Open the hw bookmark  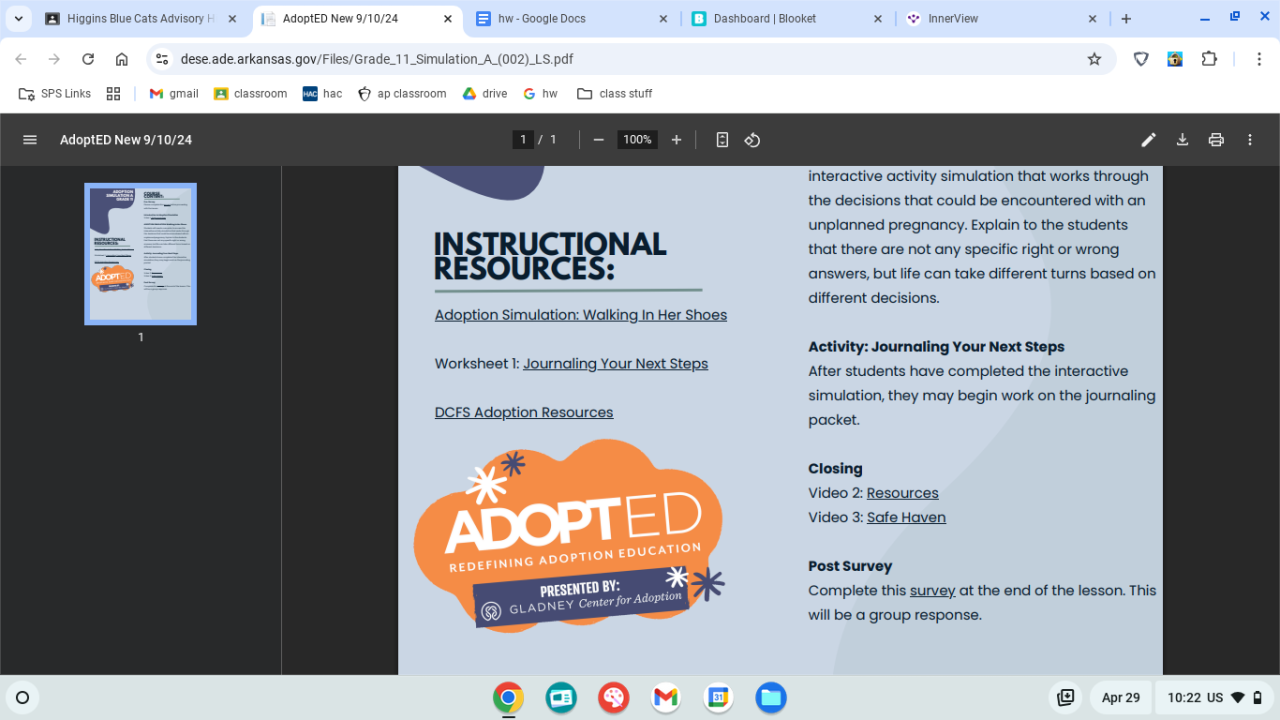pos(540,94)
